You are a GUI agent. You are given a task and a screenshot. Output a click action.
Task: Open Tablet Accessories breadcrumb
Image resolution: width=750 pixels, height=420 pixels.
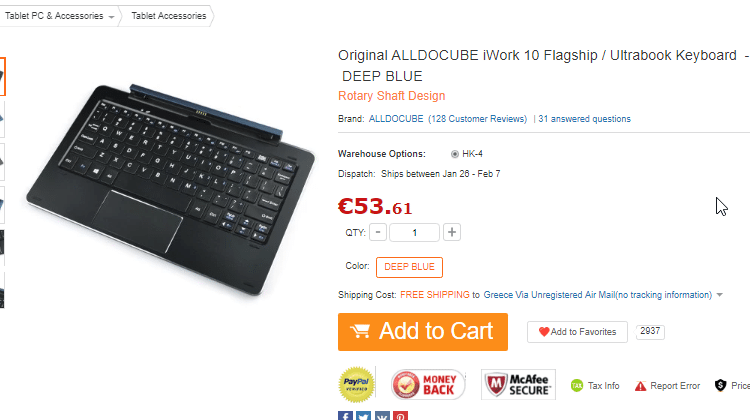click(x=169, y=16)
